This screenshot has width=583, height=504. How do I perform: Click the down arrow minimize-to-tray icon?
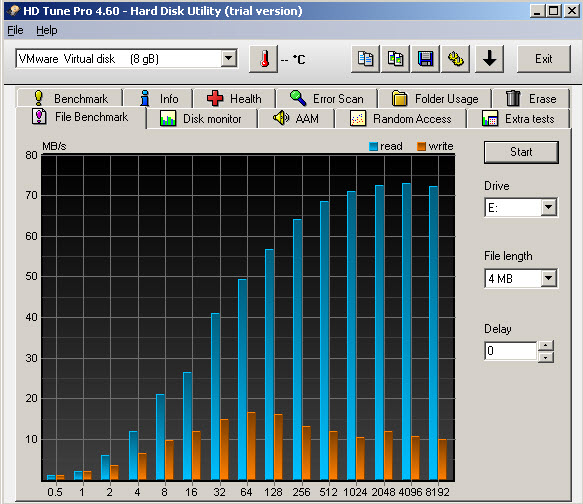[x=490, y=59]
